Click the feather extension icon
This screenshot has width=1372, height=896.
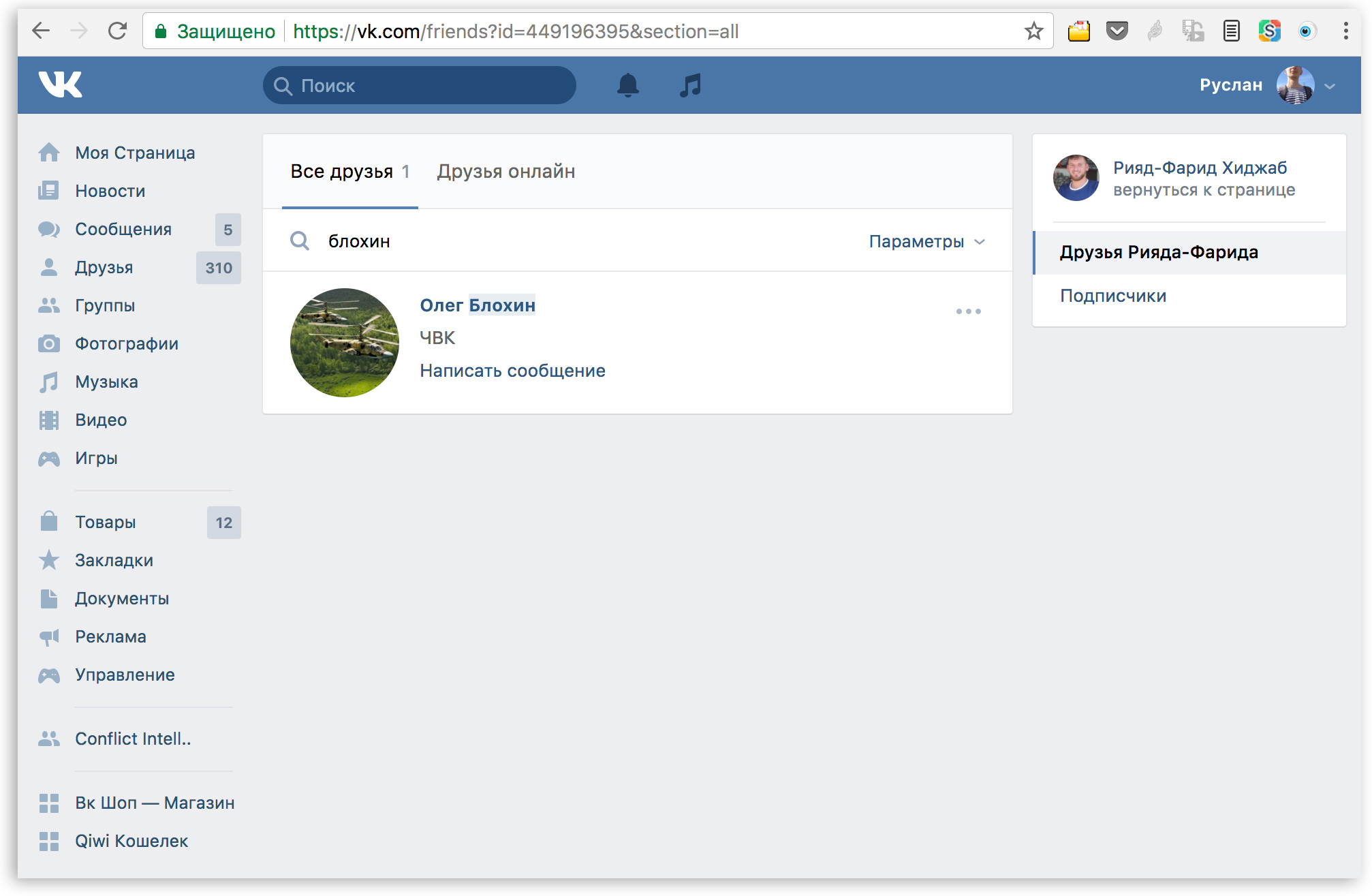point(1155,31)
